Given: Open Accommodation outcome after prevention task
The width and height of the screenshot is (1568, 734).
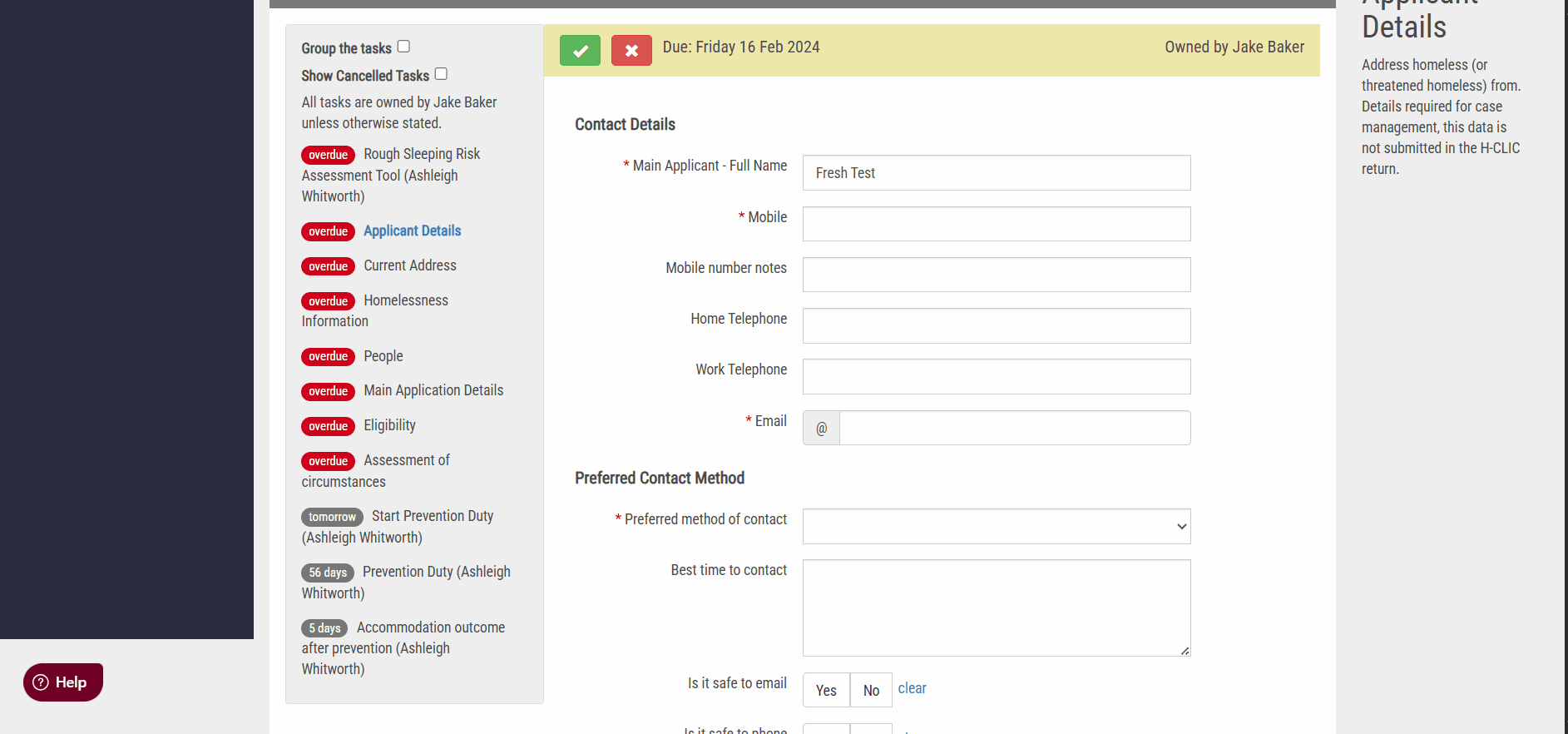Looking at the screenshot, I should point(403,647).
